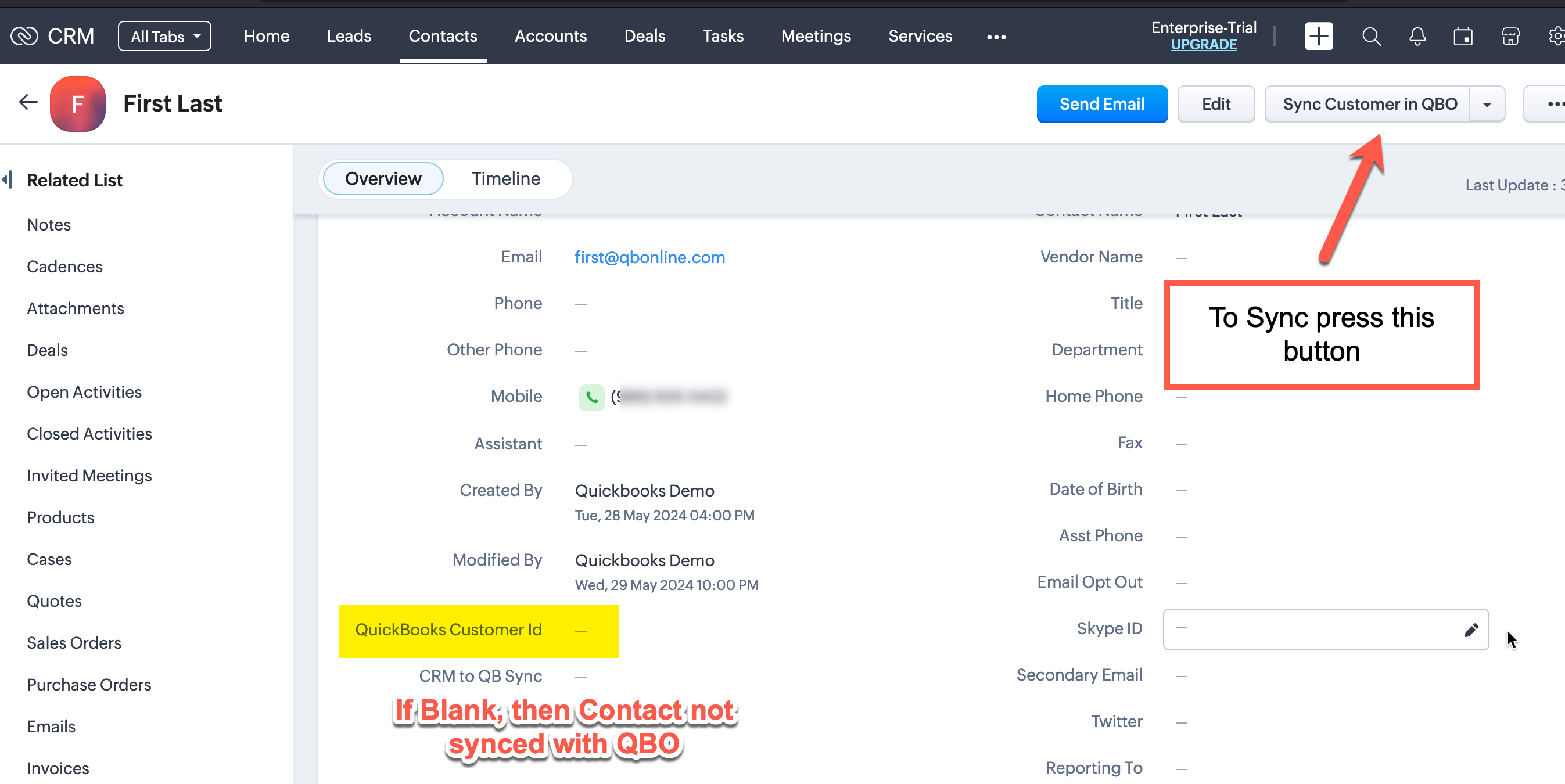Open Notes in Related List

49,225
